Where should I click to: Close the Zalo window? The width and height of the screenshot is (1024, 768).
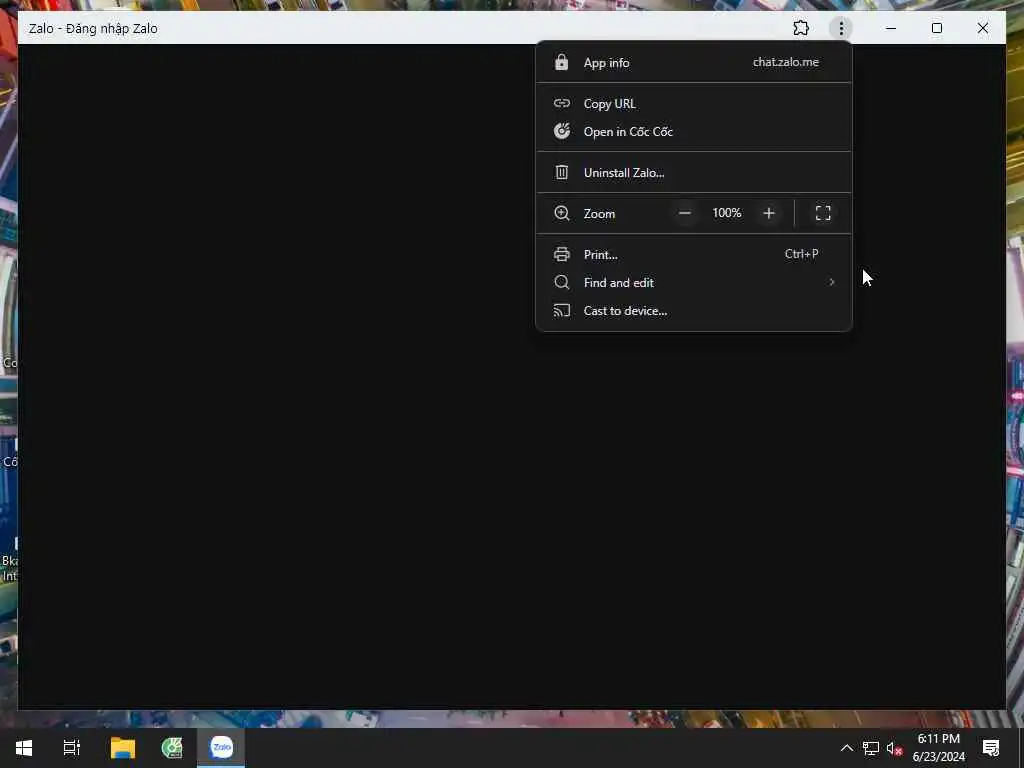[x=982, y=28]
